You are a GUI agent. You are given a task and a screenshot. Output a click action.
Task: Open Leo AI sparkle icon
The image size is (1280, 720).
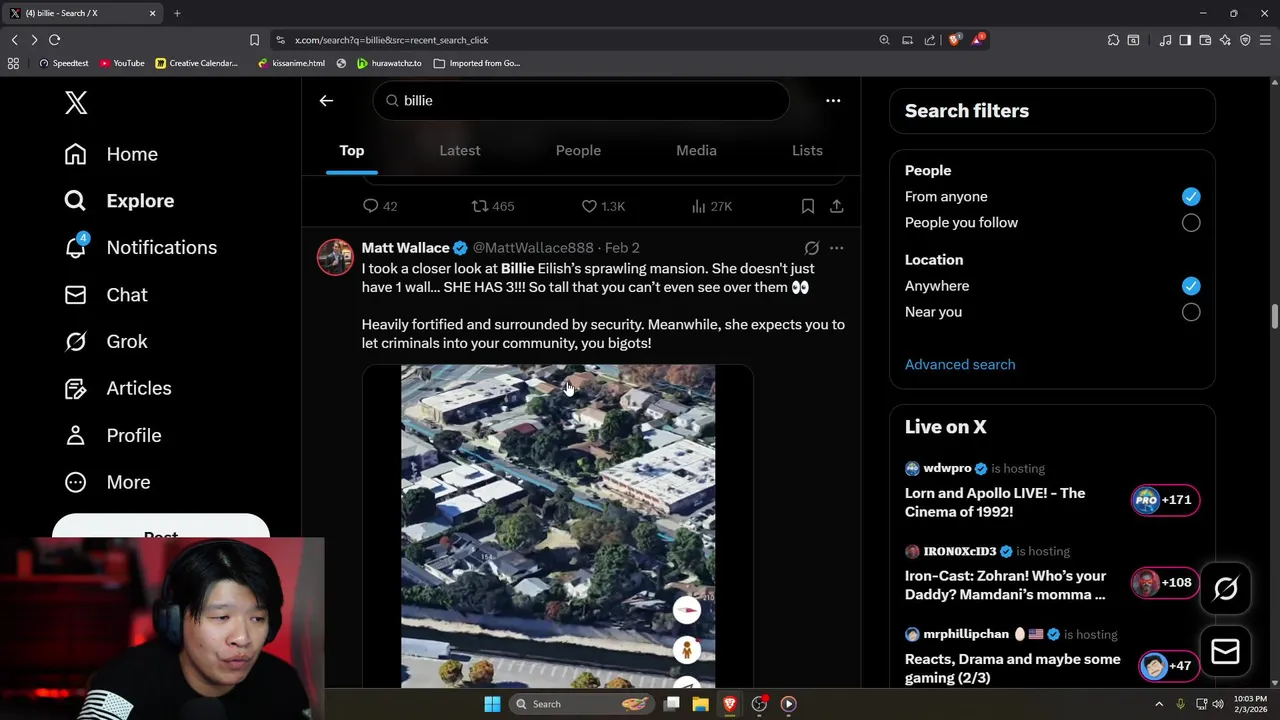tap(1225, 40)
